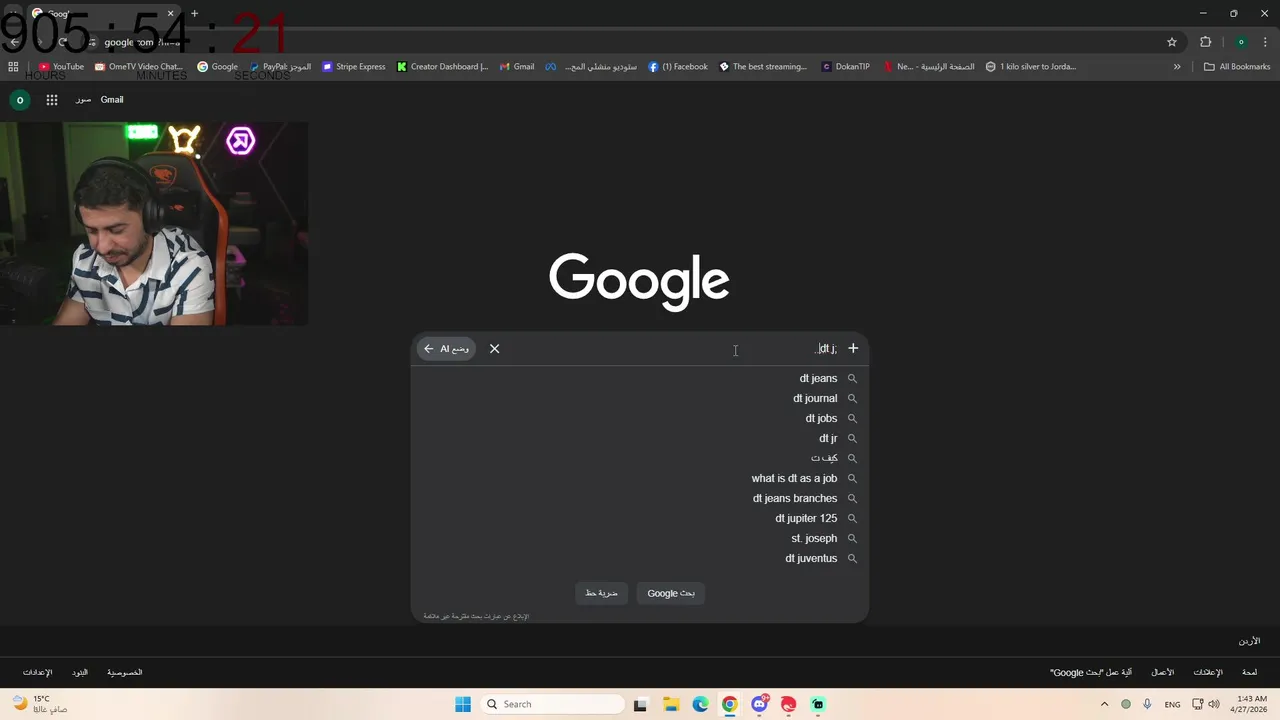Click magnifier icon beside 'dt jeans'
This screenshot has width=1280, height=720.
(852, 378)
